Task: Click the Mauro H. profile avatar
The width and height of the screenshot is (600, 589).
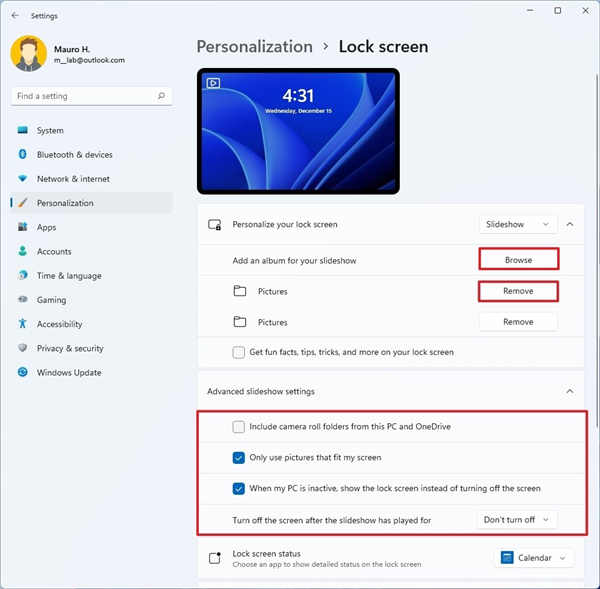Action: (x=28, y=54)
